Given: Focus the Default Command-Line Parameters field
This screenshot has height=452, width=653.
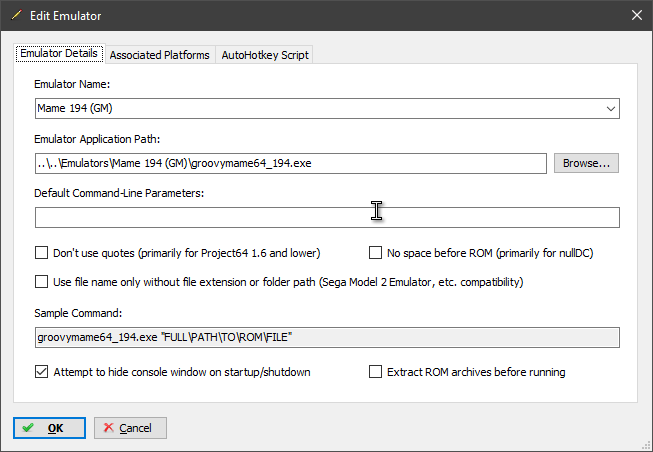Looking at the screenshot, I should [x=327, y=217].
